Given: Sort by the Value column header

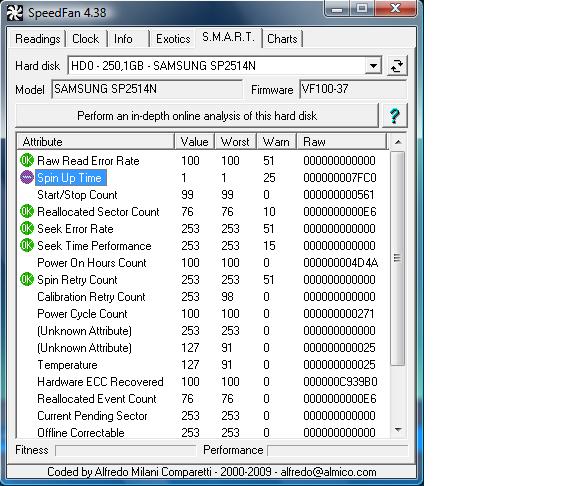Looking at the screenshot, I should [194, 142].
